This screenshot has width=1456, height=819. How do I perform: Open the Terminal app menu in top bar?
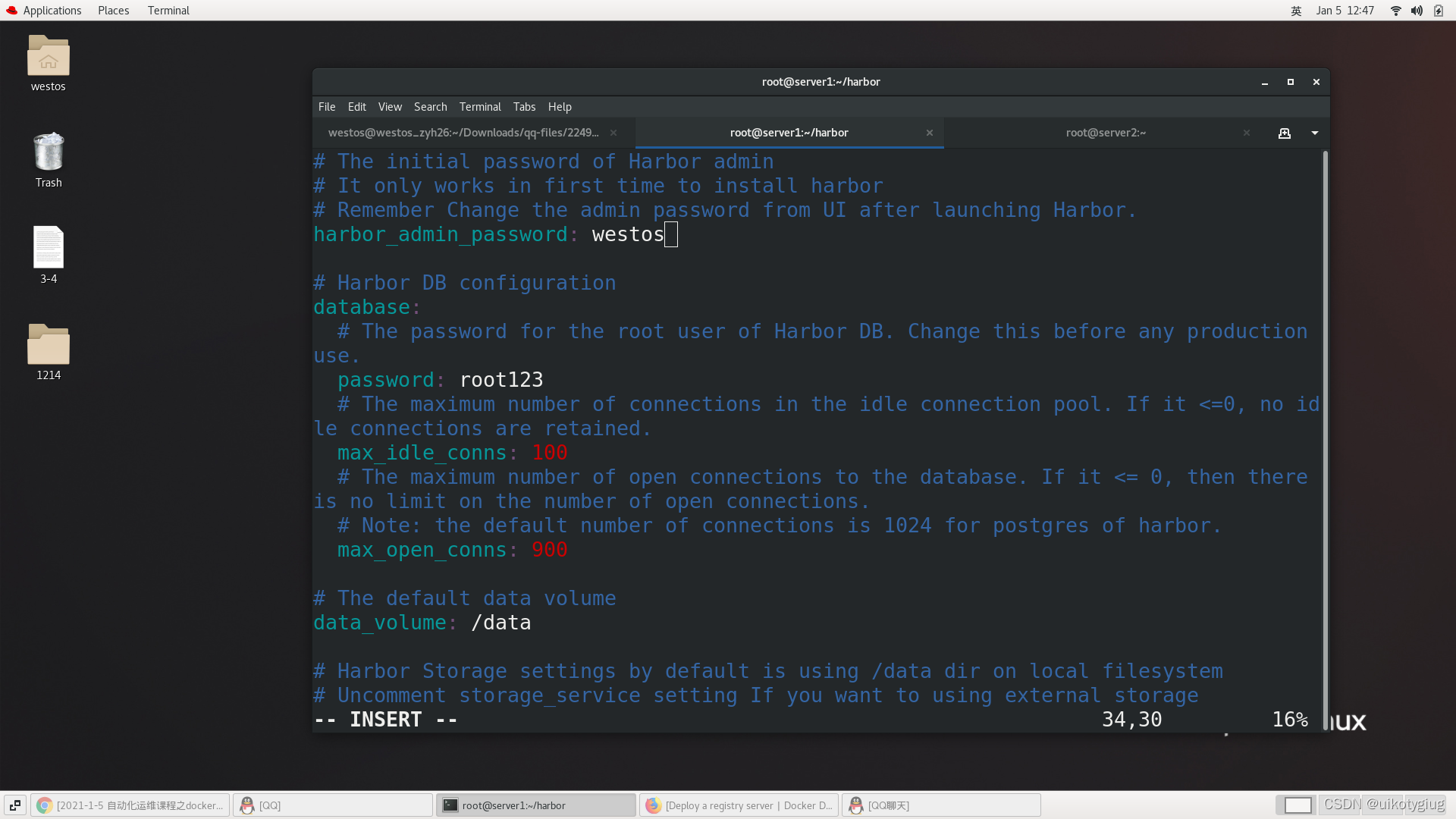[x=168, y=11]
